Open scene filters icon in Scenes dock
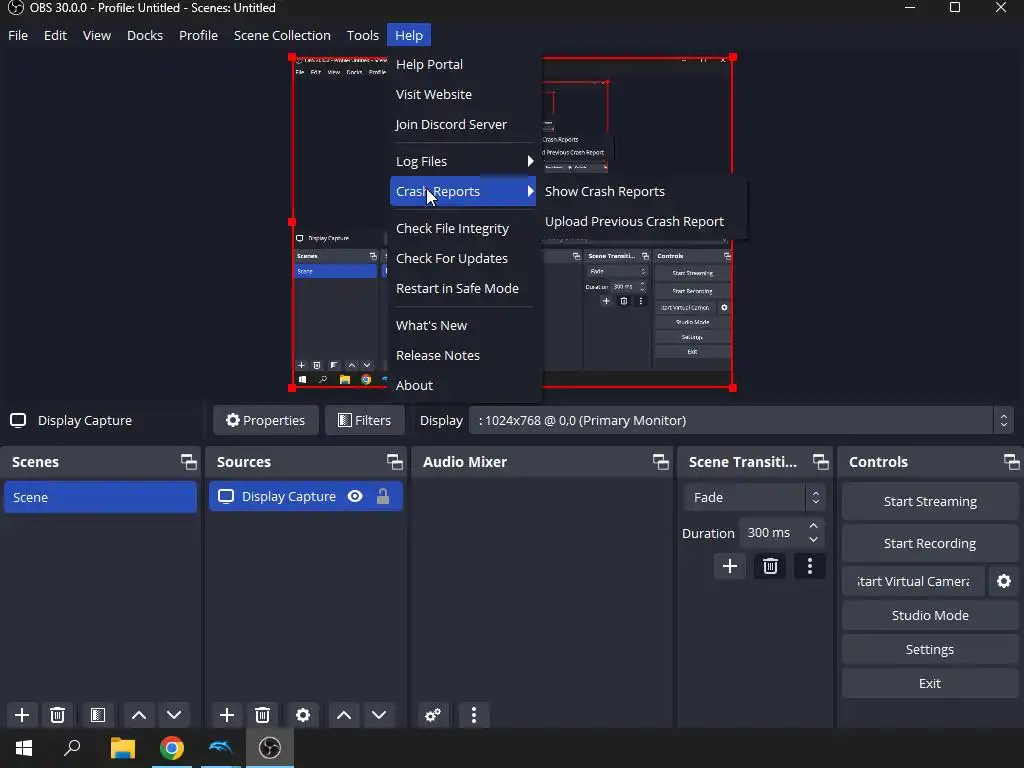This screenshot has height=768, width=1024. [x=98, y=715]
